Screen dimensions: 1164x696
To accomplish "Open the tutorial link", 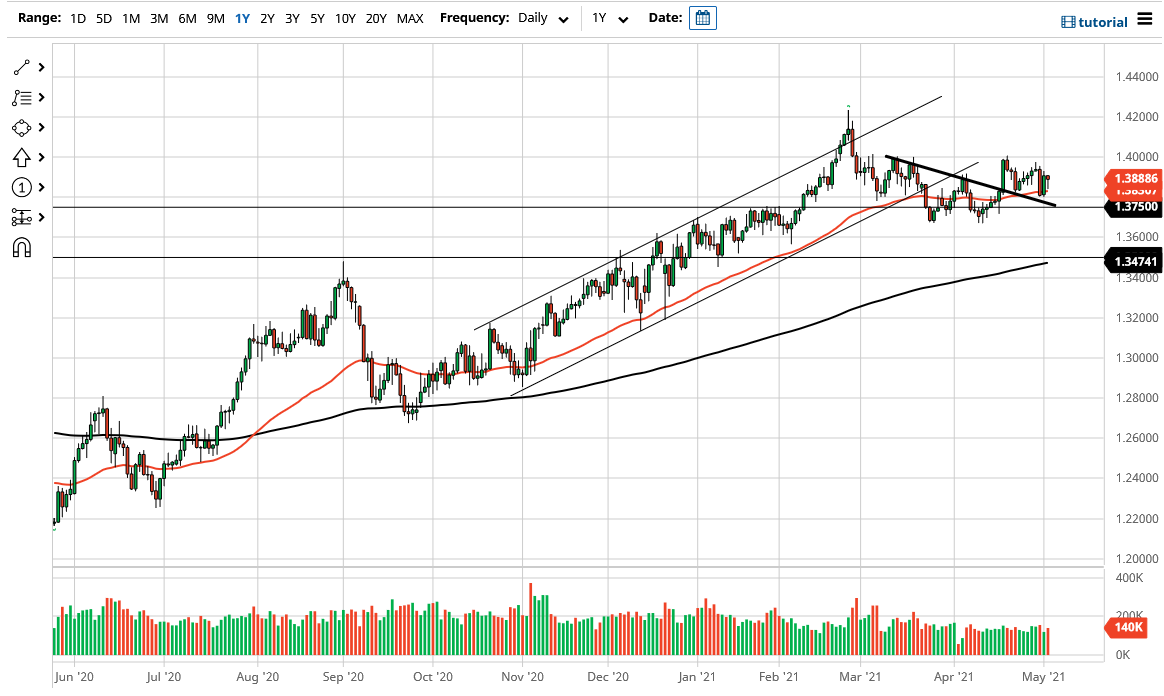I will point(1102,22).
